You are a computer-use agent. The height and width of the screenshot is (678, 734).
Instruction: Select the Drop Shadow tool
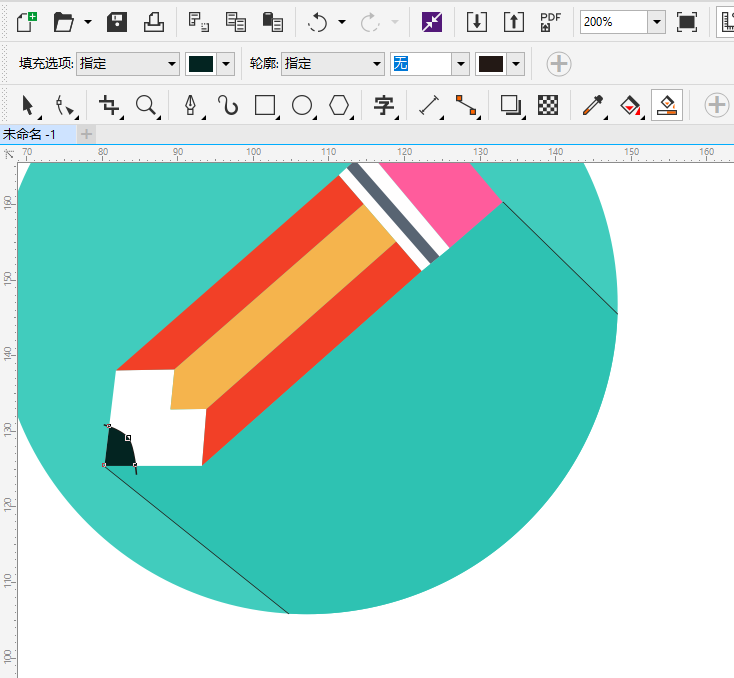click(511, 105)
